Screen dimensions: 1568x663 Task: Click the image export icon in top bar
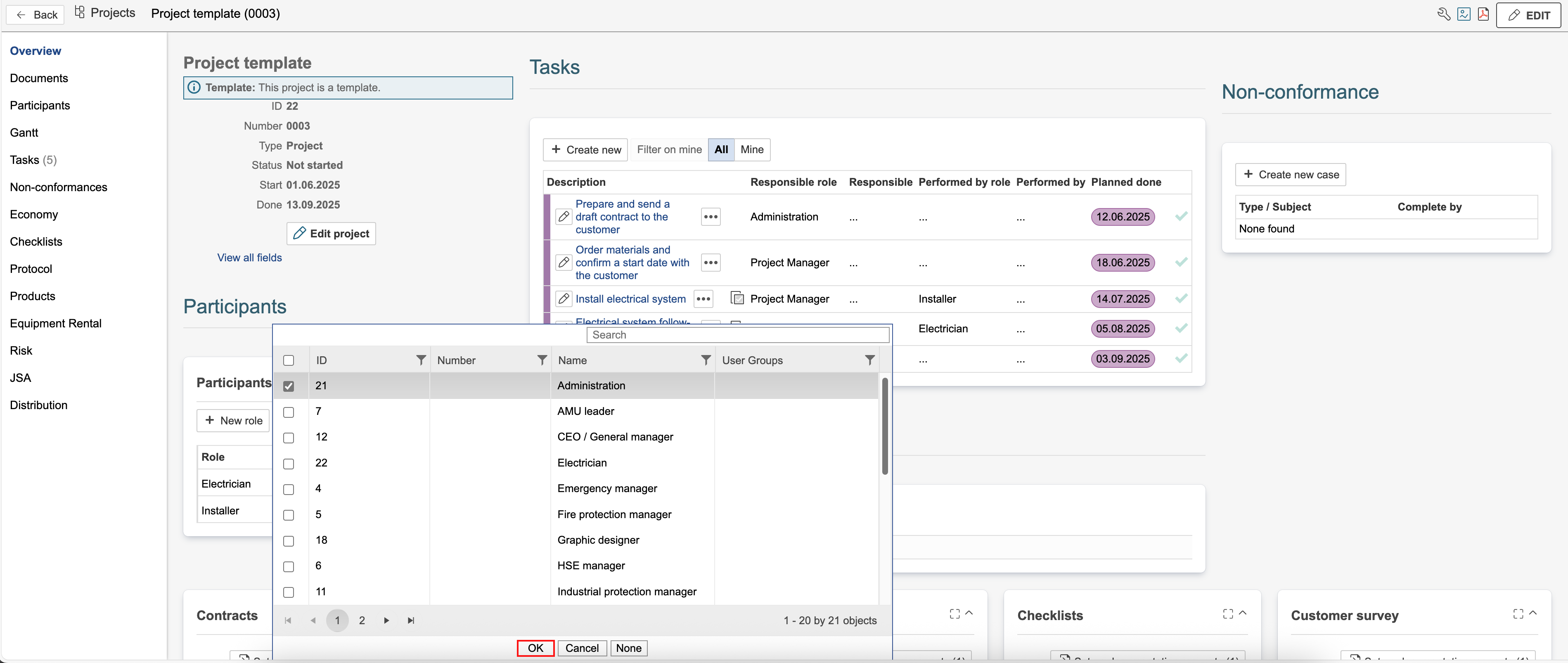pos(1463,14)
